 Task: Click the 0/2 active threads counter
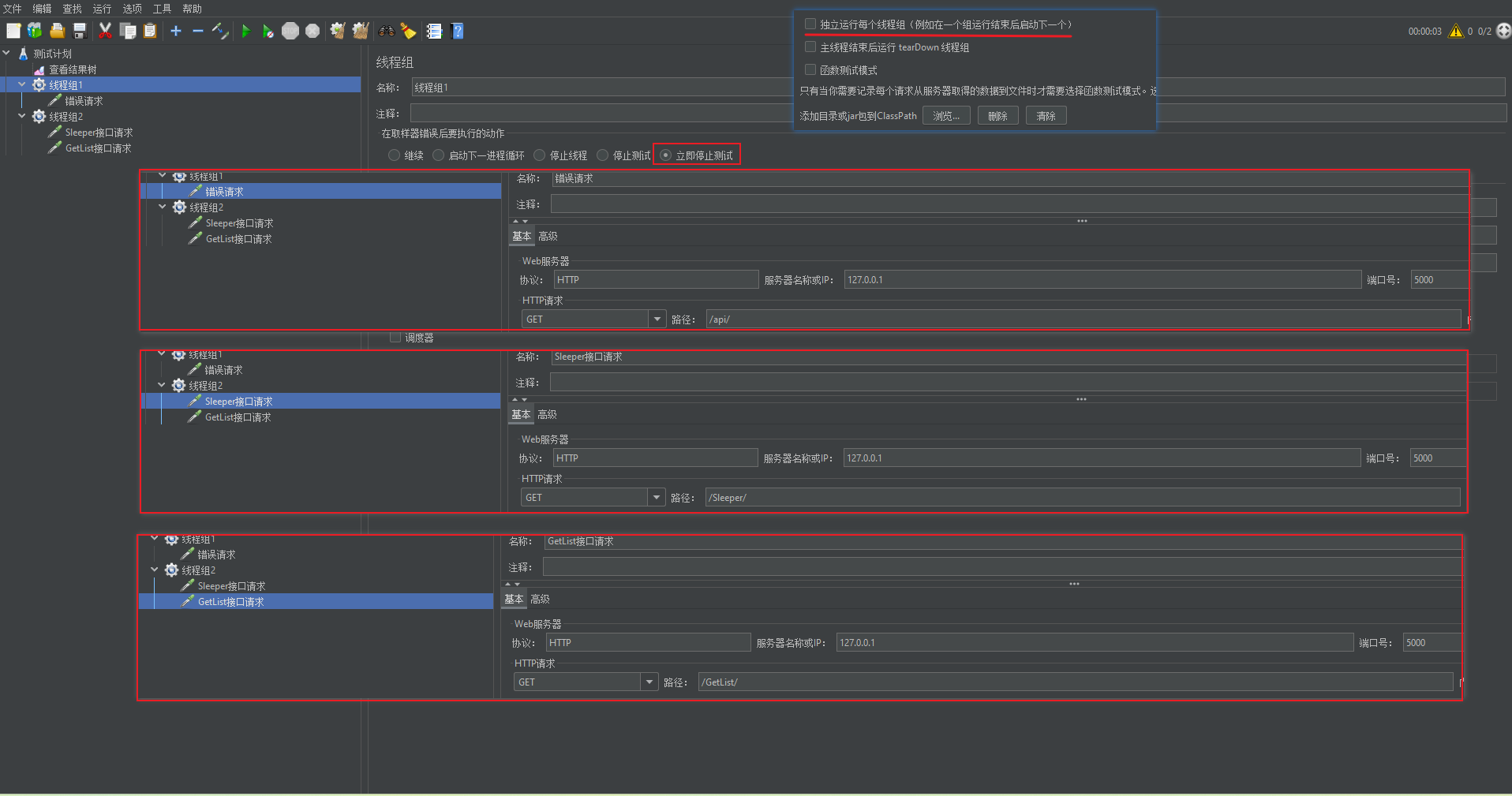pos(1484,32)
